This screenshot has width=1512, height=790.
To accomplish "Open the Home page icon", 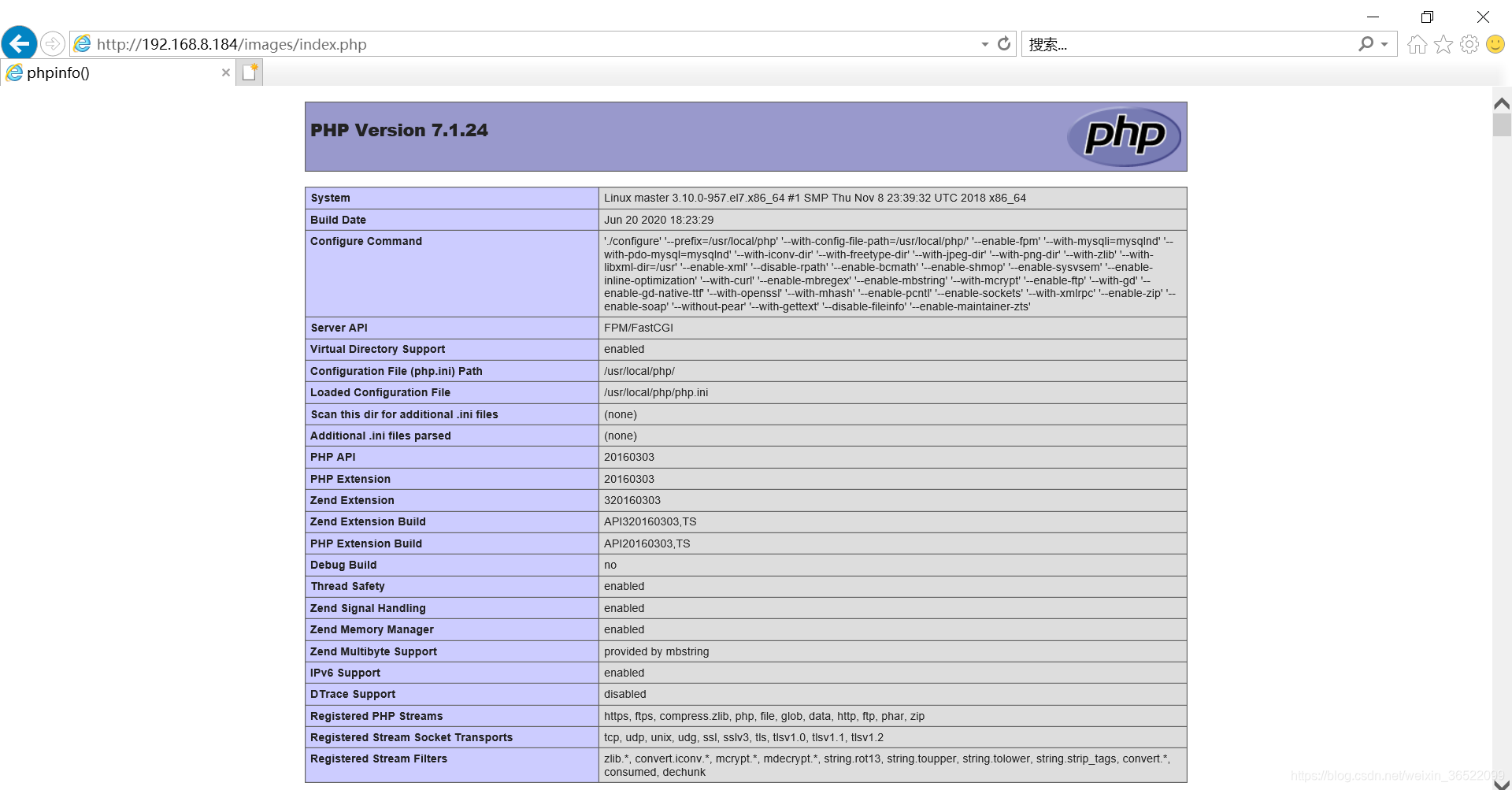I will [x=1417, y=44].
